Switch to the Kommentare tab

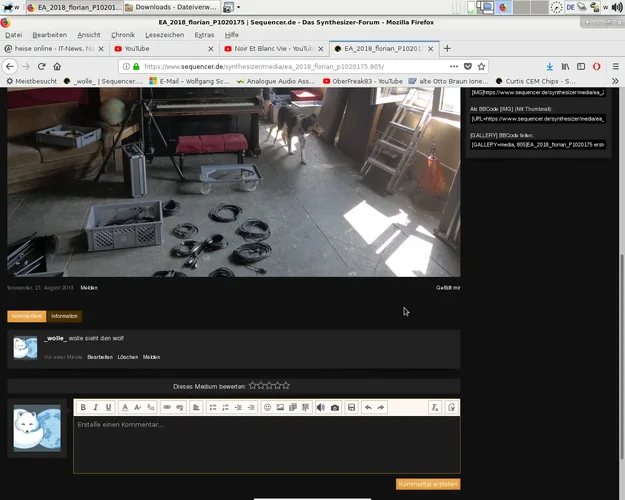[27, 316]
